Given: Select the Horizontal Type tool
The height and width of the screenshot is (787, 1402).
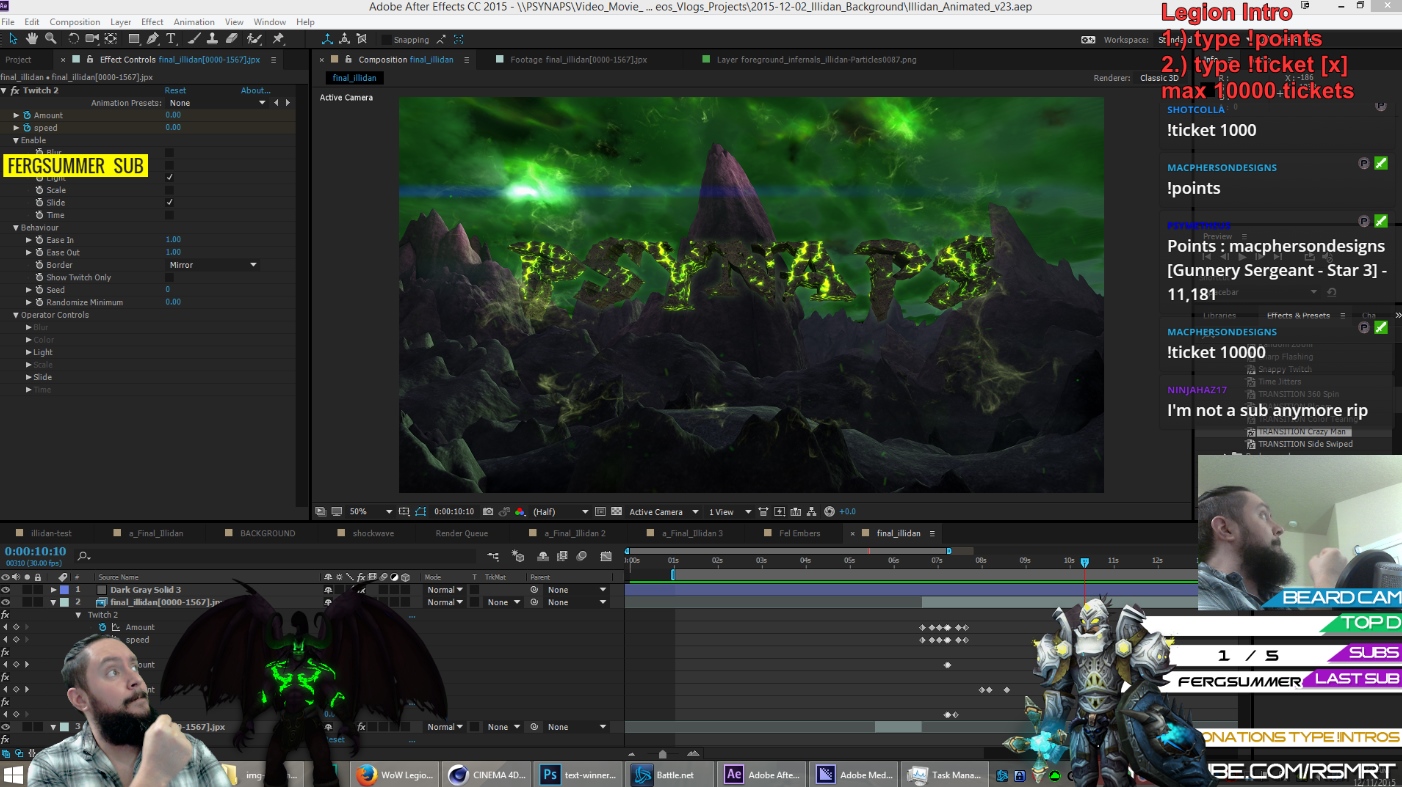Looking at the screenshot, I should tap(171, 39).
